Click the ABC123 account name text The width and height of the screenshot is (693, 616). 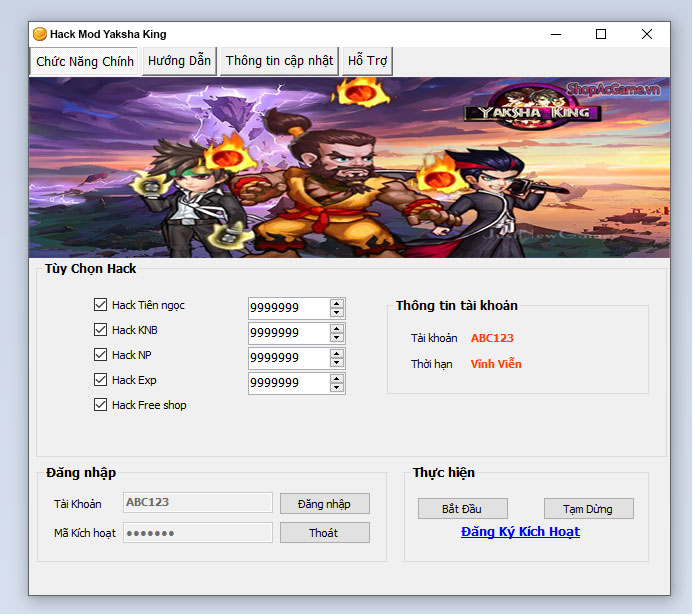tap(492, 338)
